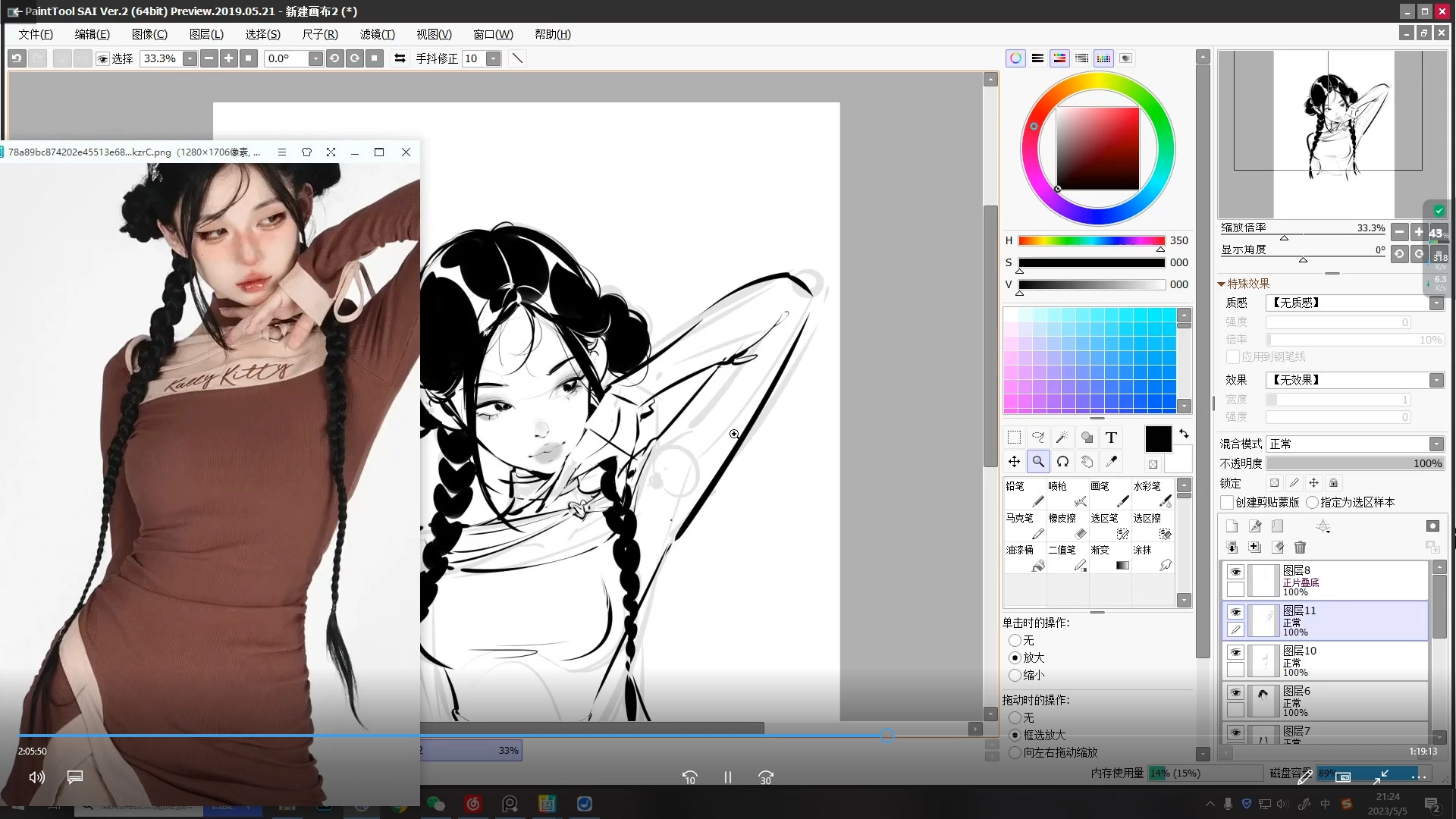Screen dimensions: 1456x819
Task: Select the Lasso selection tool
Action: (x=1038, y=438)
